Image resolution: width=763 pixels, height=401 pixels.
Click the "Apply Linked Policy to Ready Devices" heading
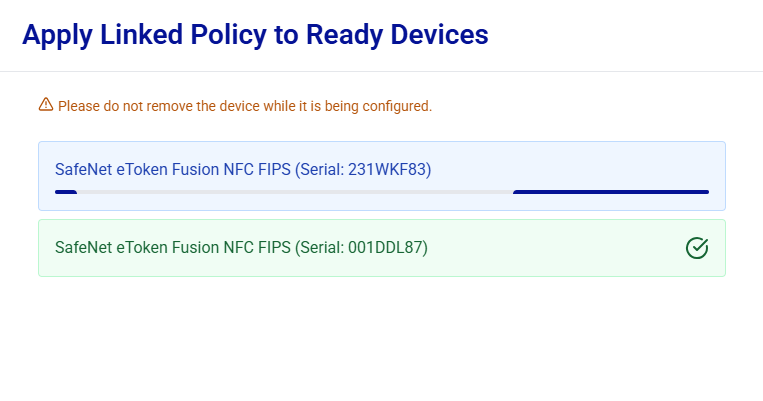[x=255, y=35]
